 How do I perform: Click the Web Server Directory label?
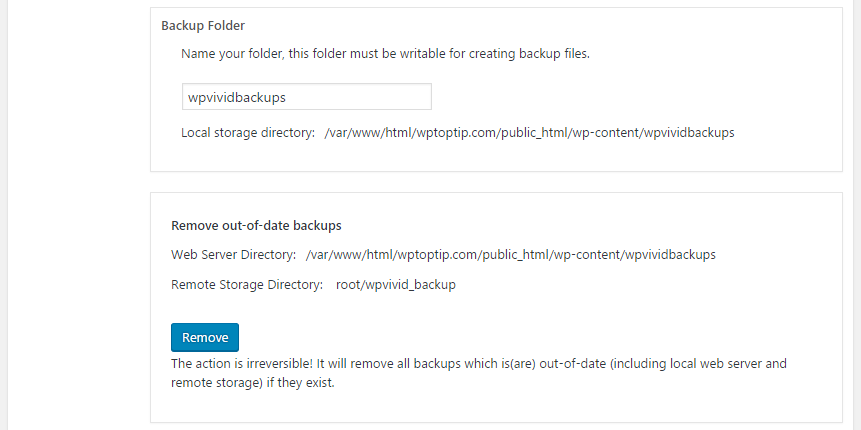click(x=234, y=255)
